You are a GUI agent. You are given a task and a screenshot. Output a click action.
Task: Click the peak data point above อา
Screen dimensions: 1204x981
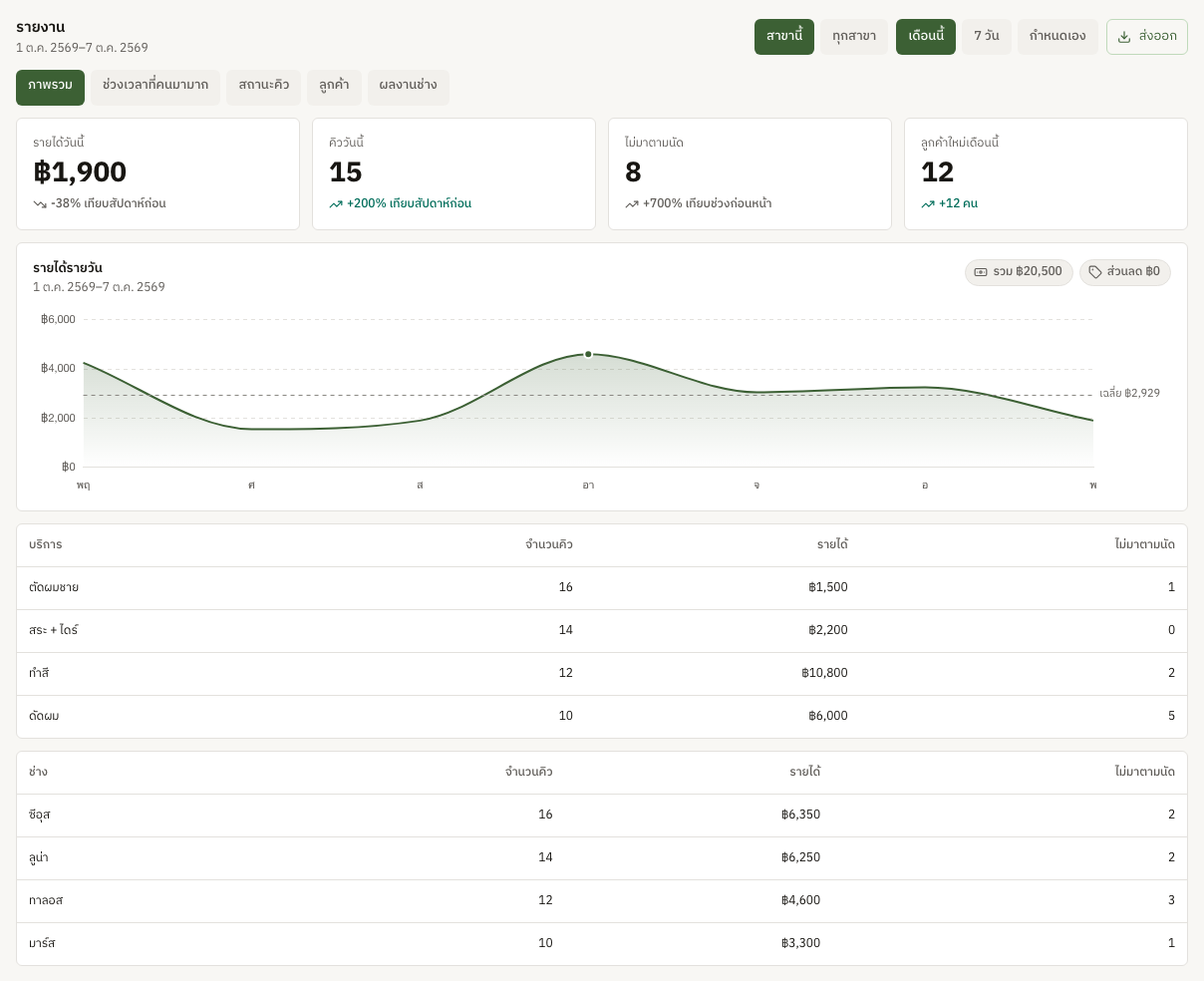(588, 354)
